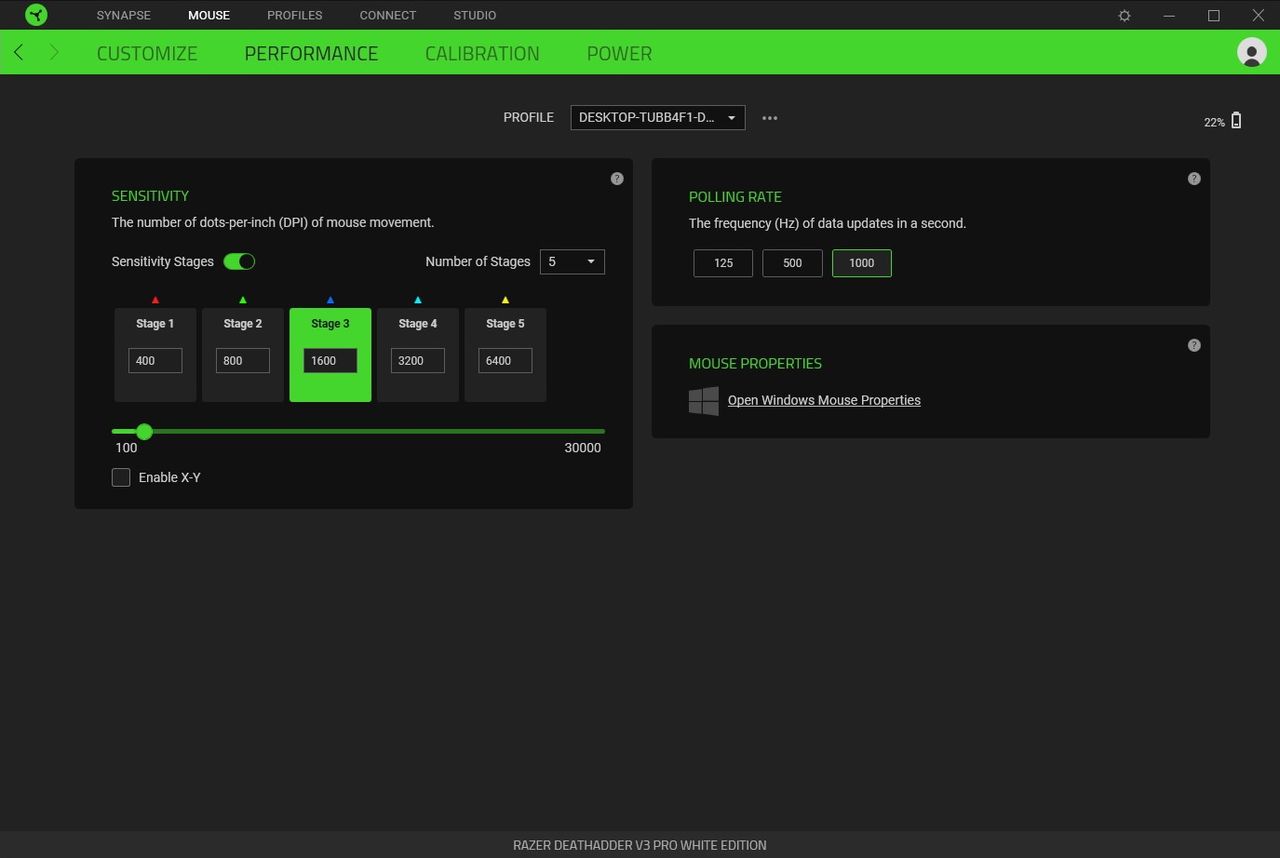Open the Polling Rate help question mark

click(x=1194, y=178)
